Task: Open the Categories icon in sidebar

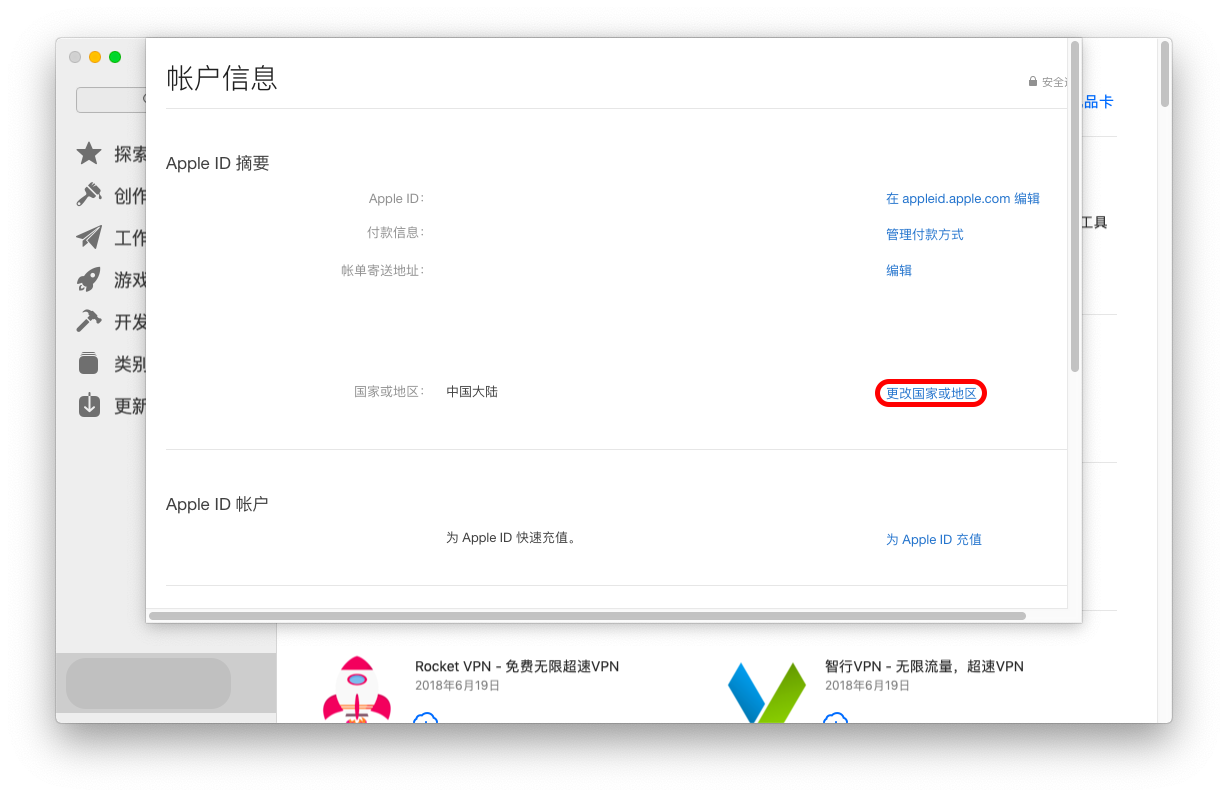Action: (x=89, y=364)
